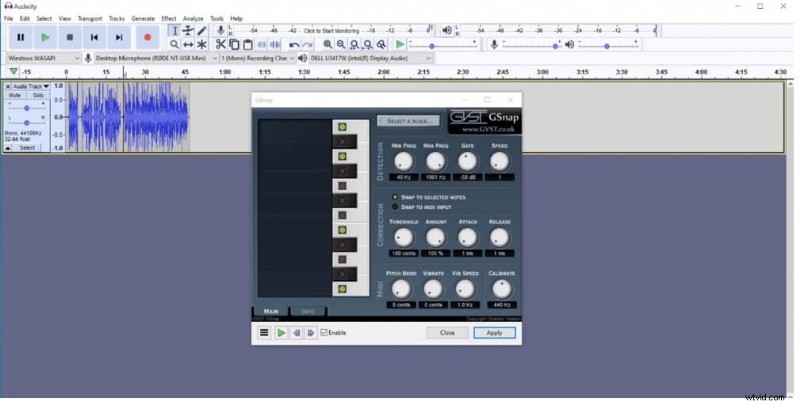800x405 pixels.
Task: Start preview playback in GSnap dialog
Action: 281,333
